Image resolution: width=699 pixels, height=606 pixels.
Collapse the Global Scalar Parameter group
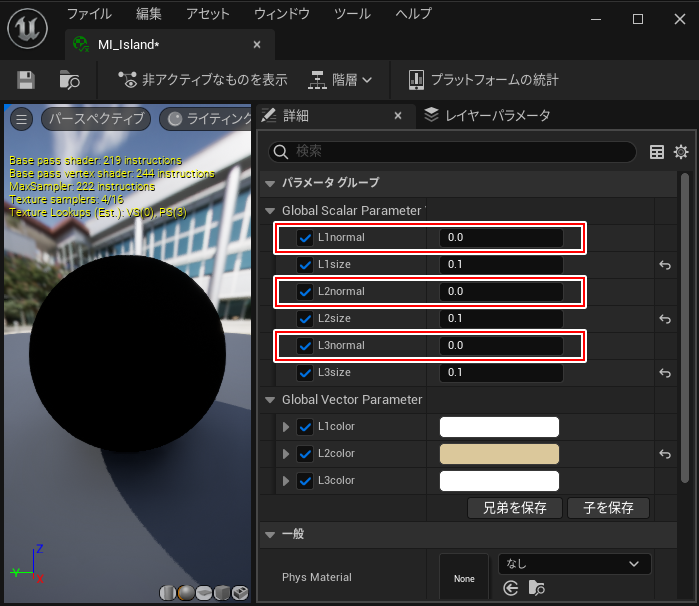pyautogui.click(x=270, y=211)
